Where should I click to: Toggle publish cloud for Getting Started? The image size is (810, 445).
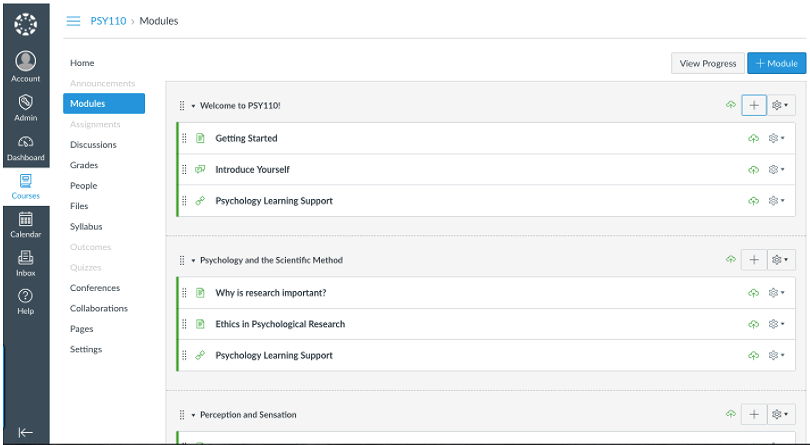click(754, 138)
